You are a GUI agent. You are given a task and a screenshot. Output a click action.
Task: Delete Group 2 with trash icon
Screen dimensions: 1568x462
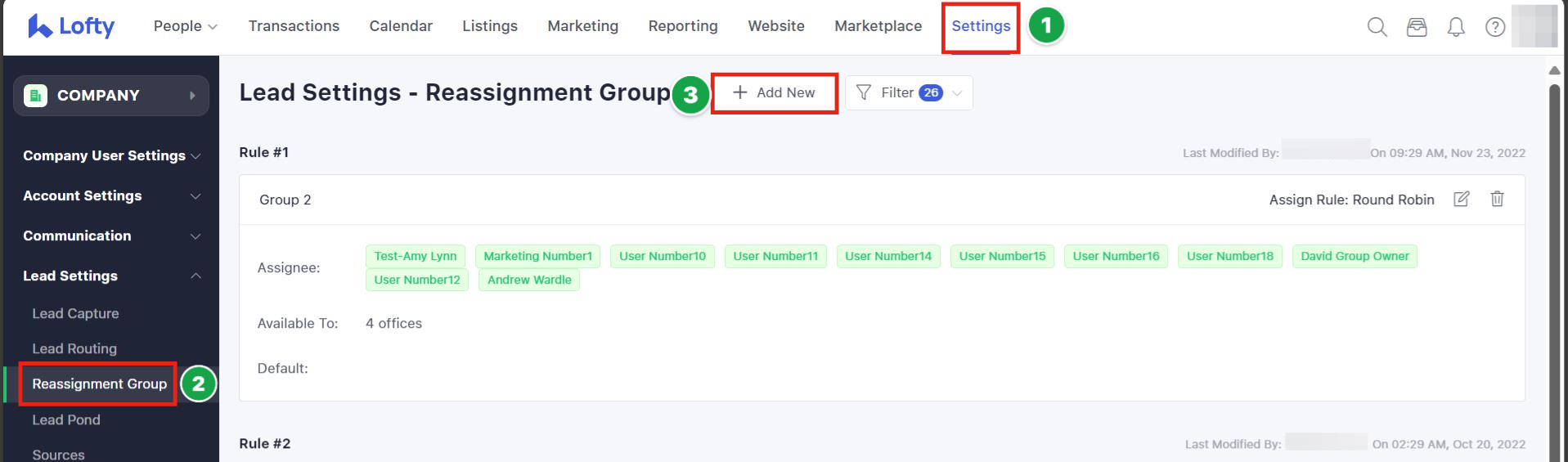click(x=1497, y=199)
